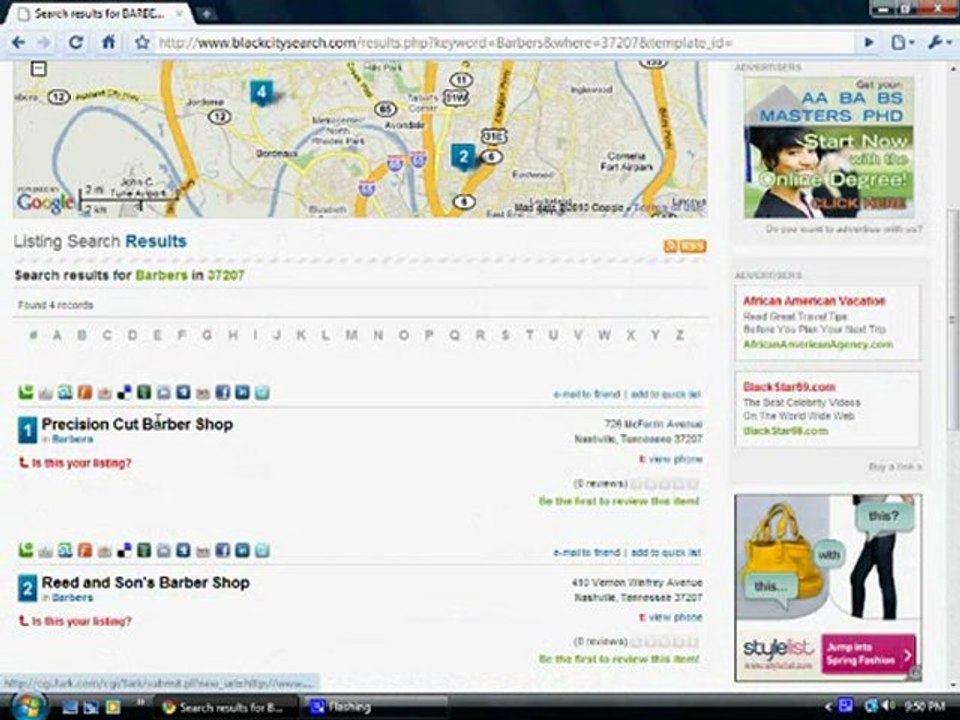E-mail Reed and Son's listing to a friend
This screenshot has width=960, height=720.
pos(587,552)
